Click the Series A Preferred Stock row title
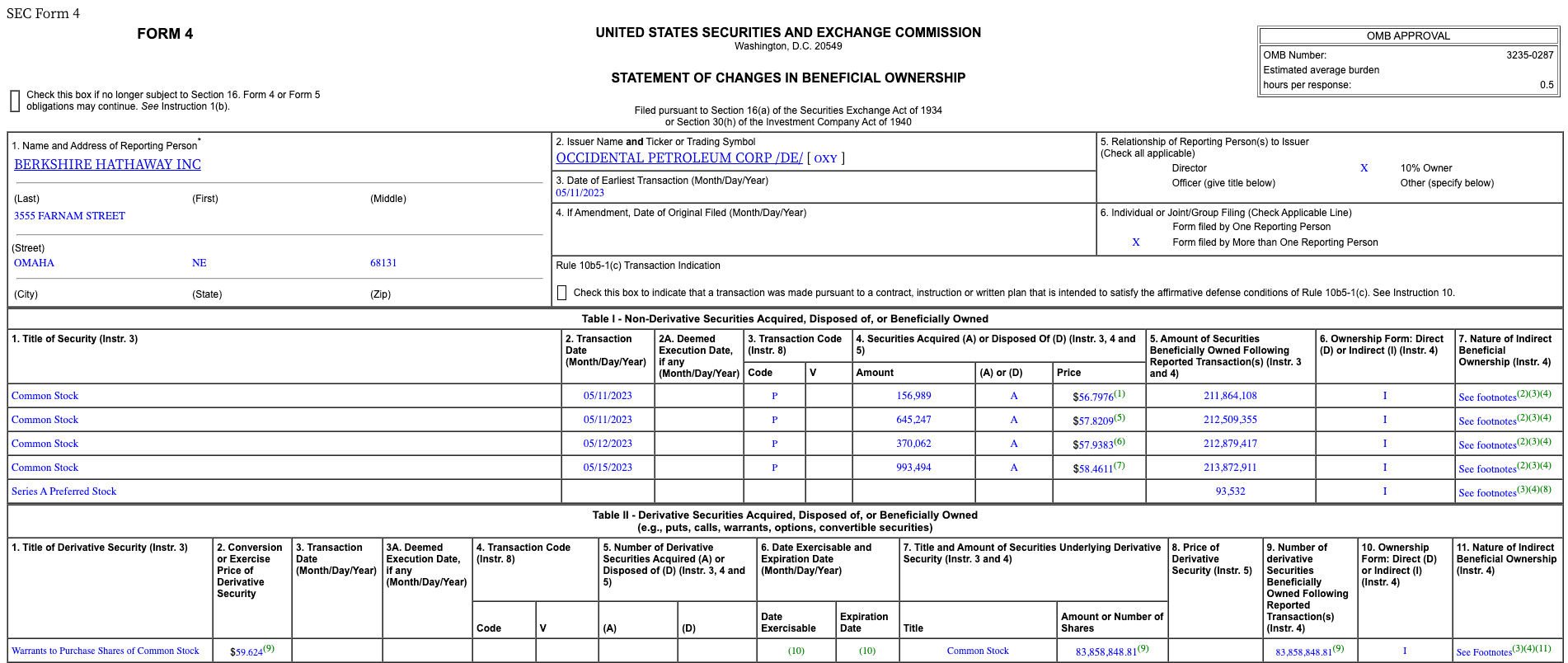Viewport: 1568px width, 663px height. coord(64,491)
